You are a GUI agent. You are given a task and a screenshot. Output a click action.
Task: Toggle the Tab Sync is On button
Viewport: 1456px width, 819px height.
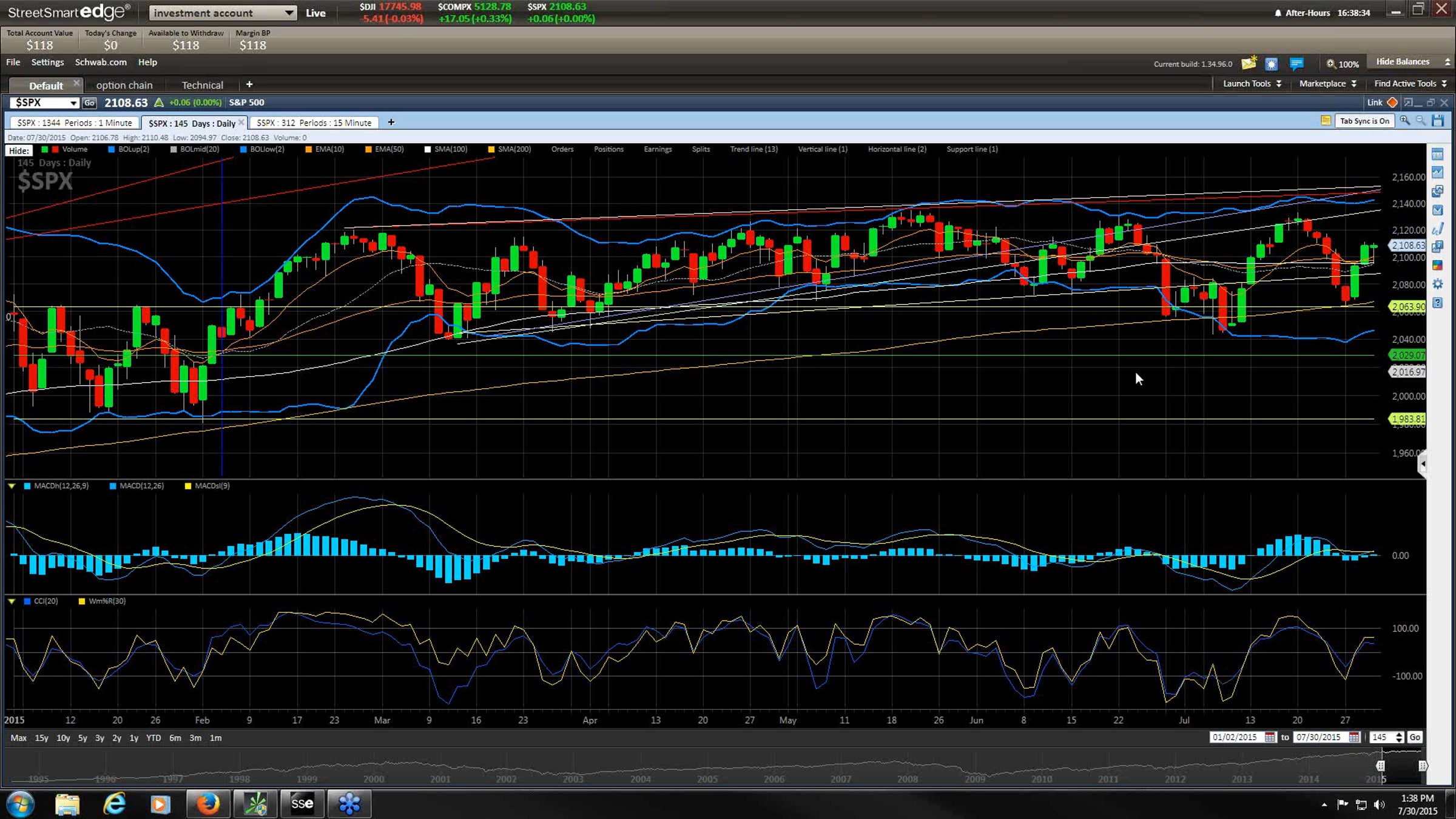[1364, 121]
